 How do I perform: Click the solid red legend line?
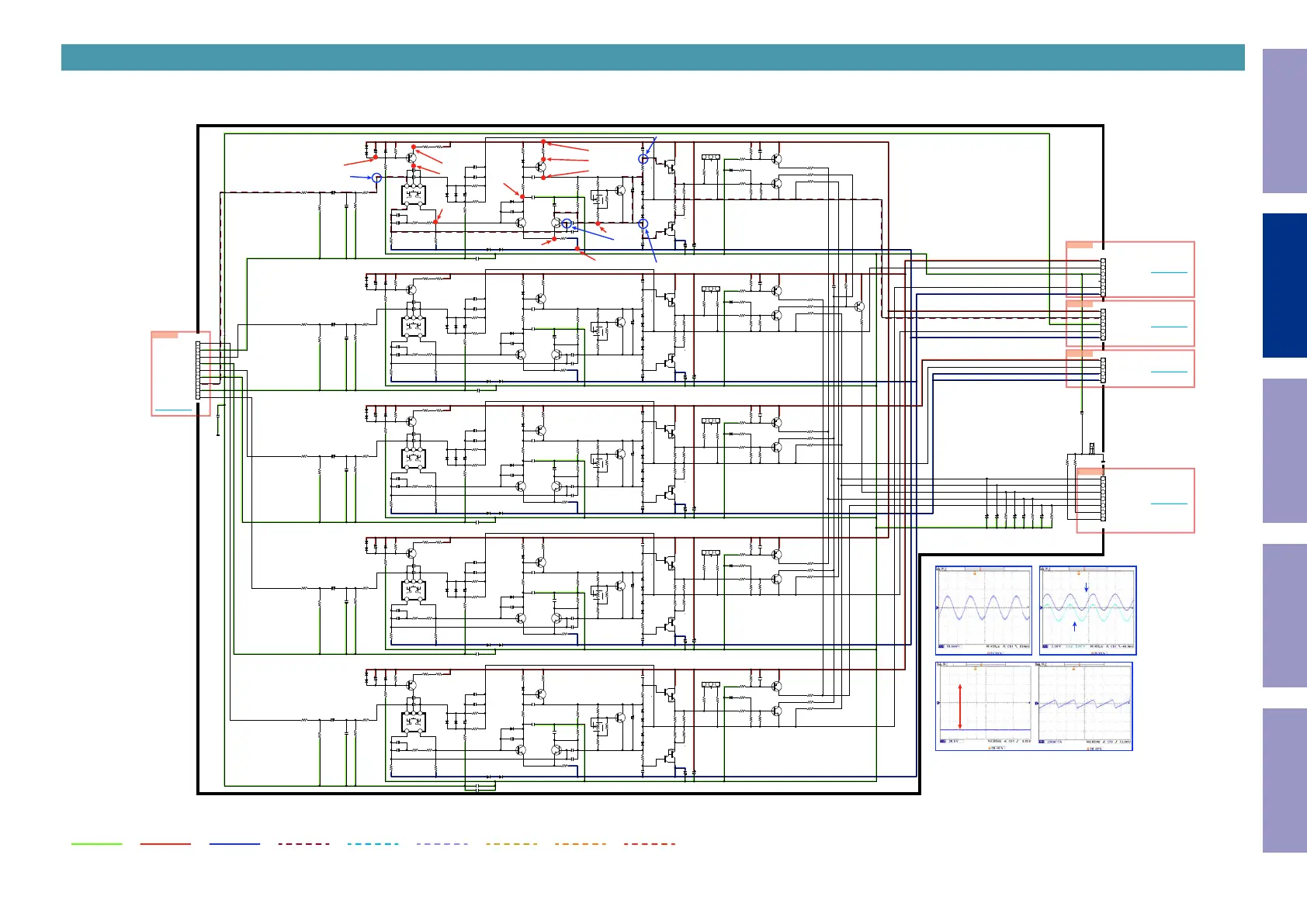tap(165, 843)
